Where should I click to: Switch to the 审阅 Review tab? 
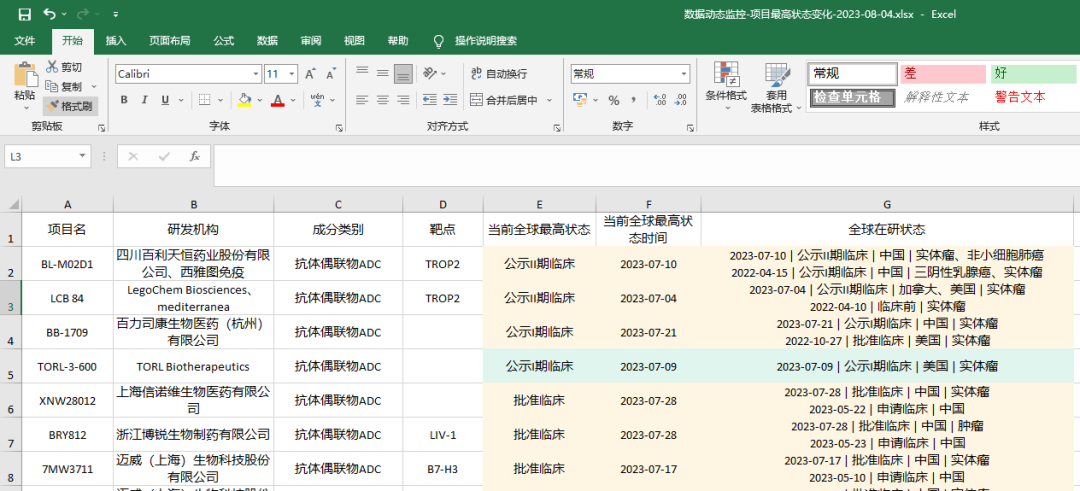pyautogui.click(x=311, y=41)
